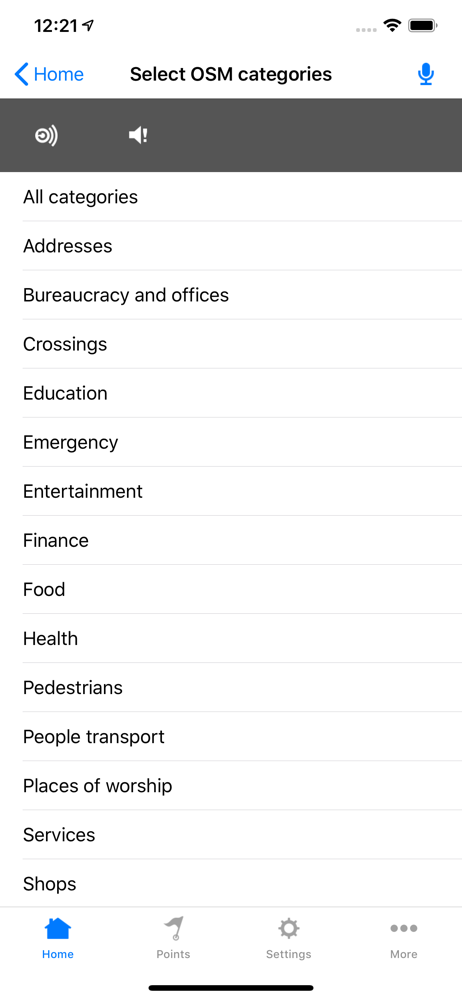Open Bureaucracy and offices category

[231, 295]
